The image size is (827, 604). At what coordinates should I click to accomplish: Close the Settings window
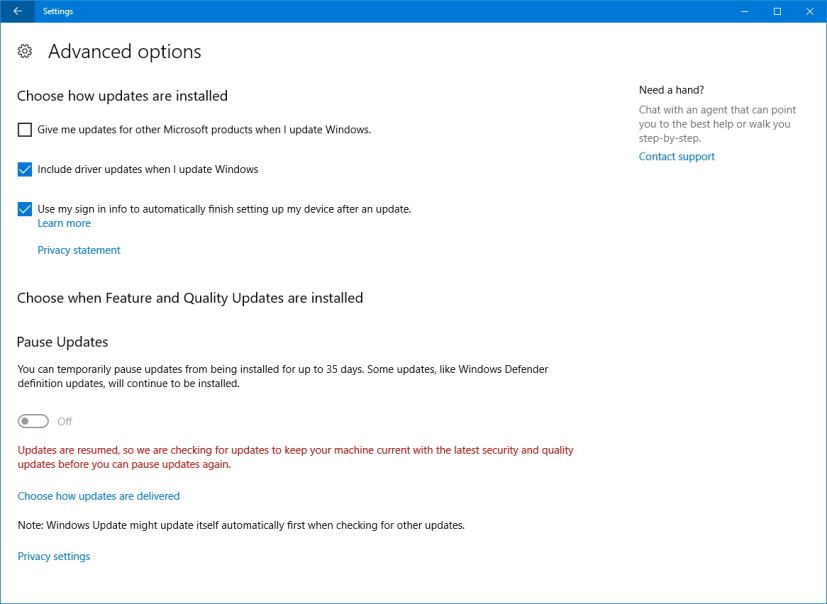811,11
